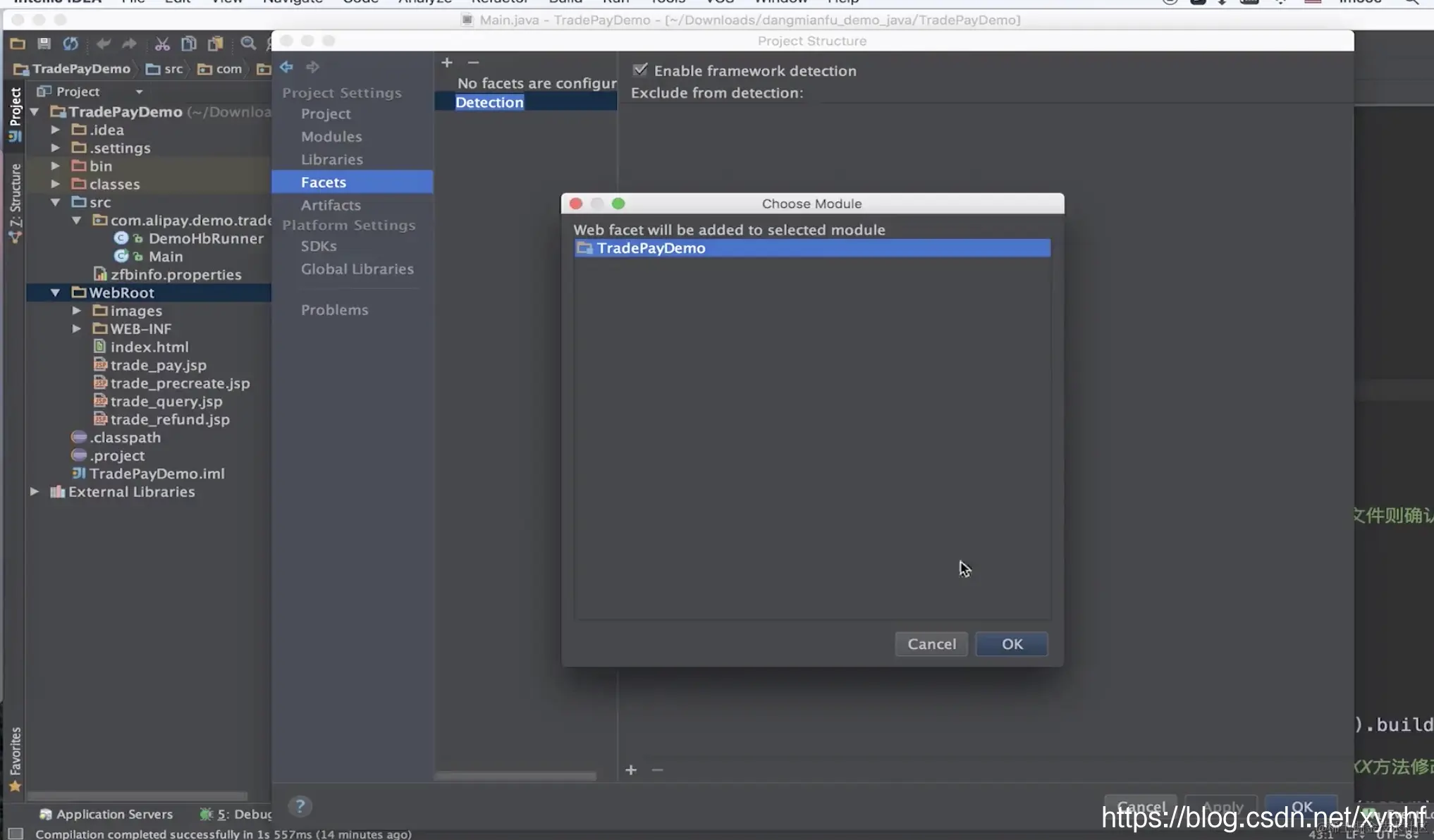Click Cancel in Choose Module dialog

click(931, 644)
